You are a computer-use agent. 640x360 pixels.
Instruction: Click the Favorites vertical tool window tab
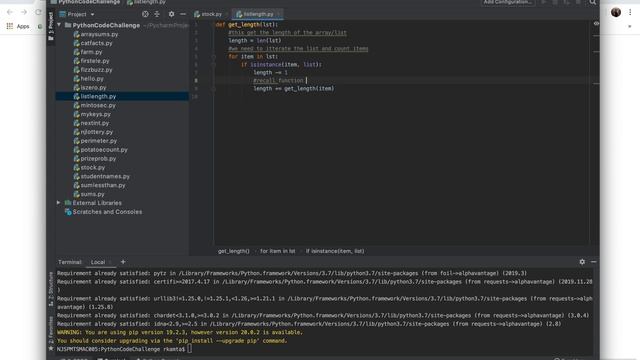tap(51, 330)
